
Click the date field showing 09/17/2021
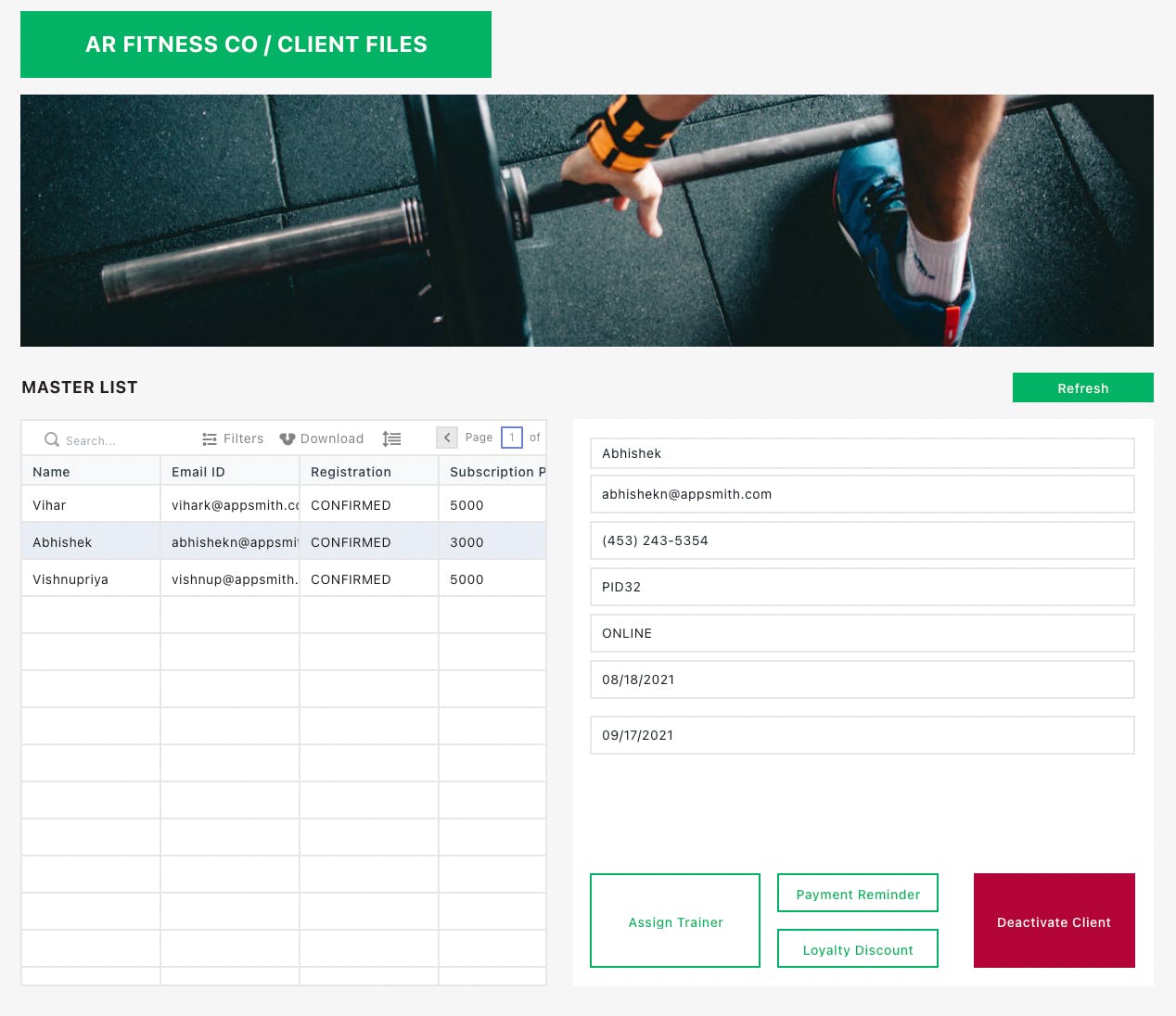point(862,735)
